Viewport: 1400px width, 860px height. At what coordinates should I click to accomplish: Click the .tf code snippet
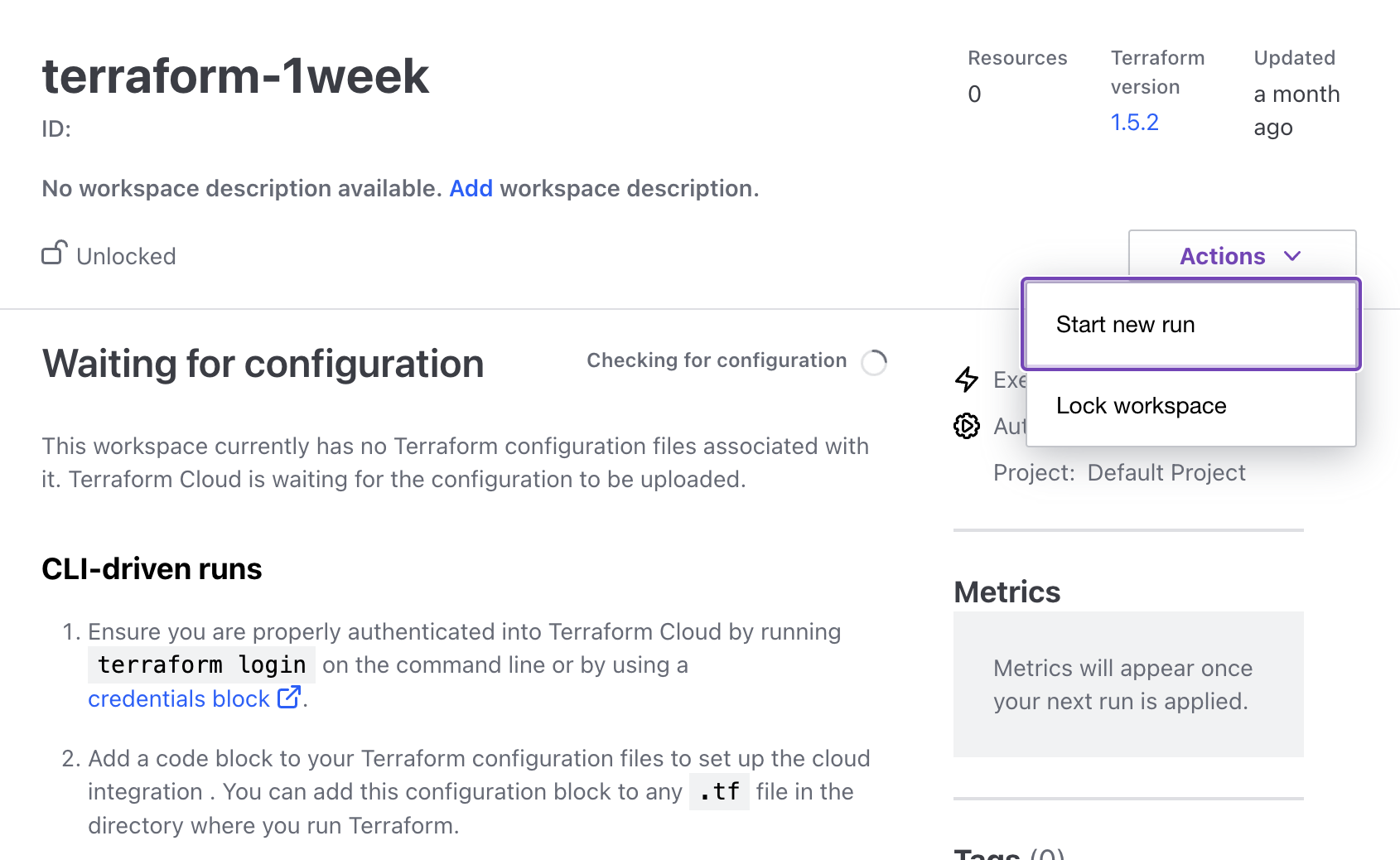tap(719, 792)
